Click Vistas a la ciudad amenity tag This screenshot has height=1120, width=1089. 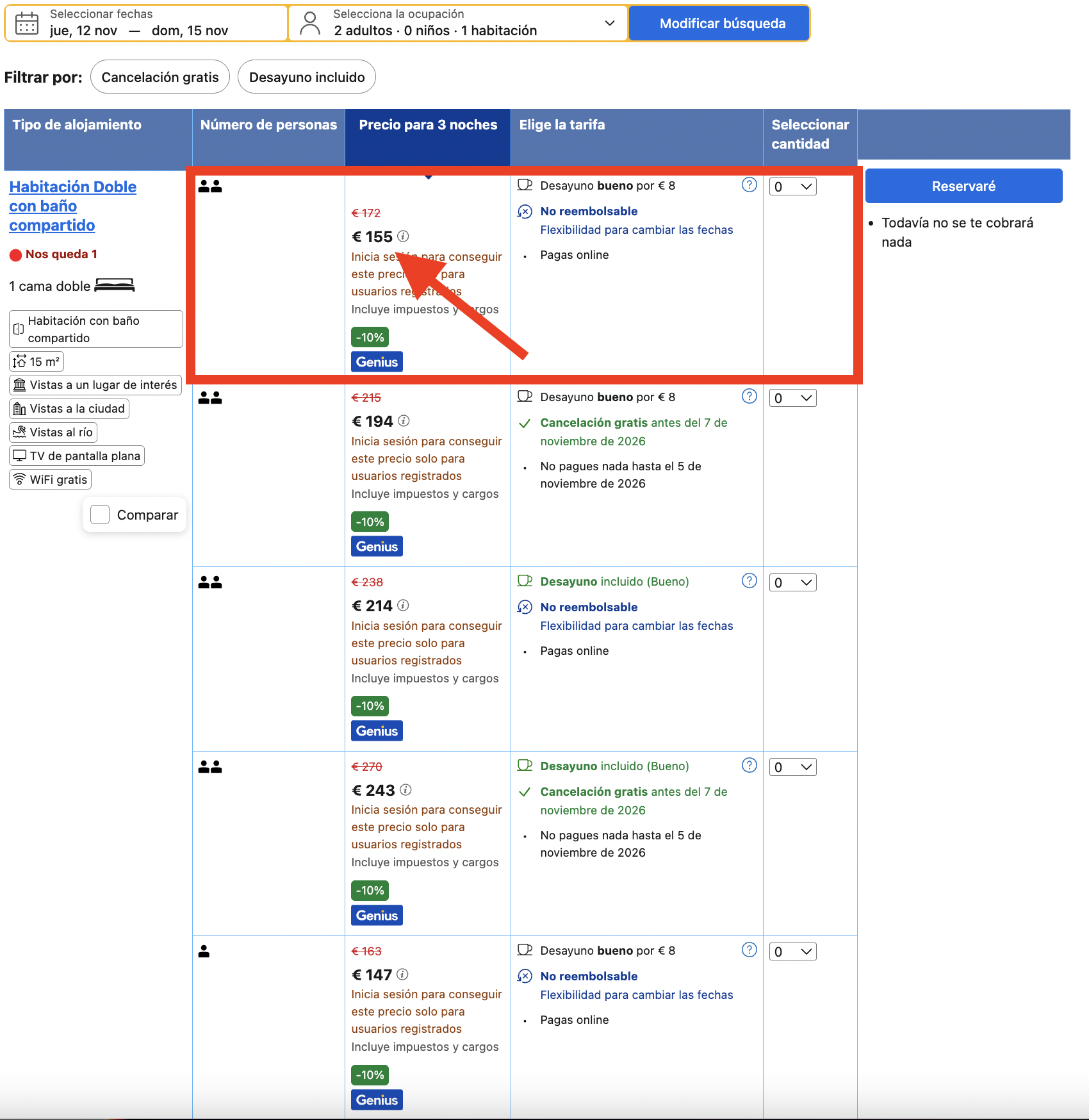coord(69,408)
